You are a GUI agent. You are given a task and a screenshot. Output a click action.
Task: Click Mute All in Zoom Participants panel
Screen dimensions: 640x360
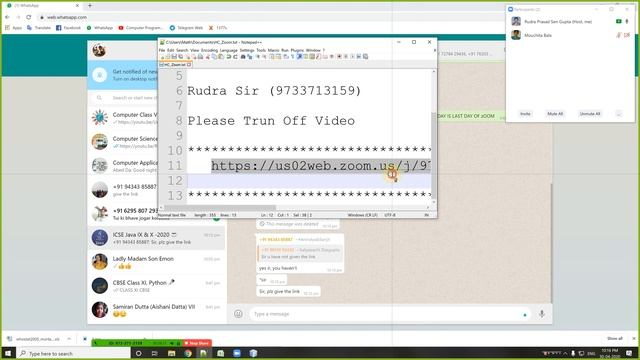click(555, 114)
